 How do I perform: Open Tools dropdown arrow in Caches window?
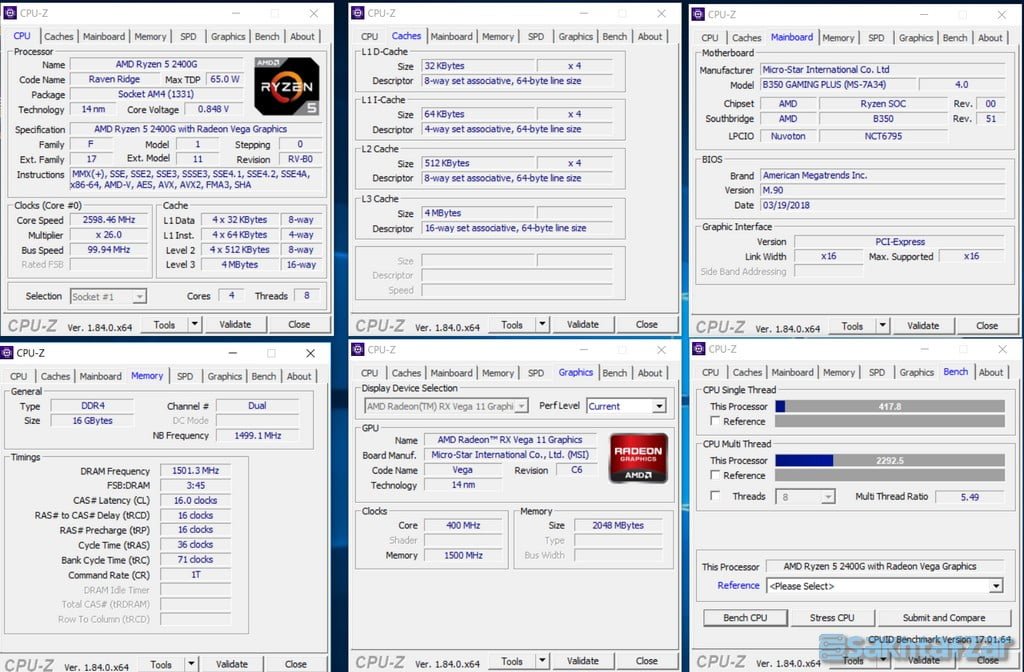tap(542, 325)
